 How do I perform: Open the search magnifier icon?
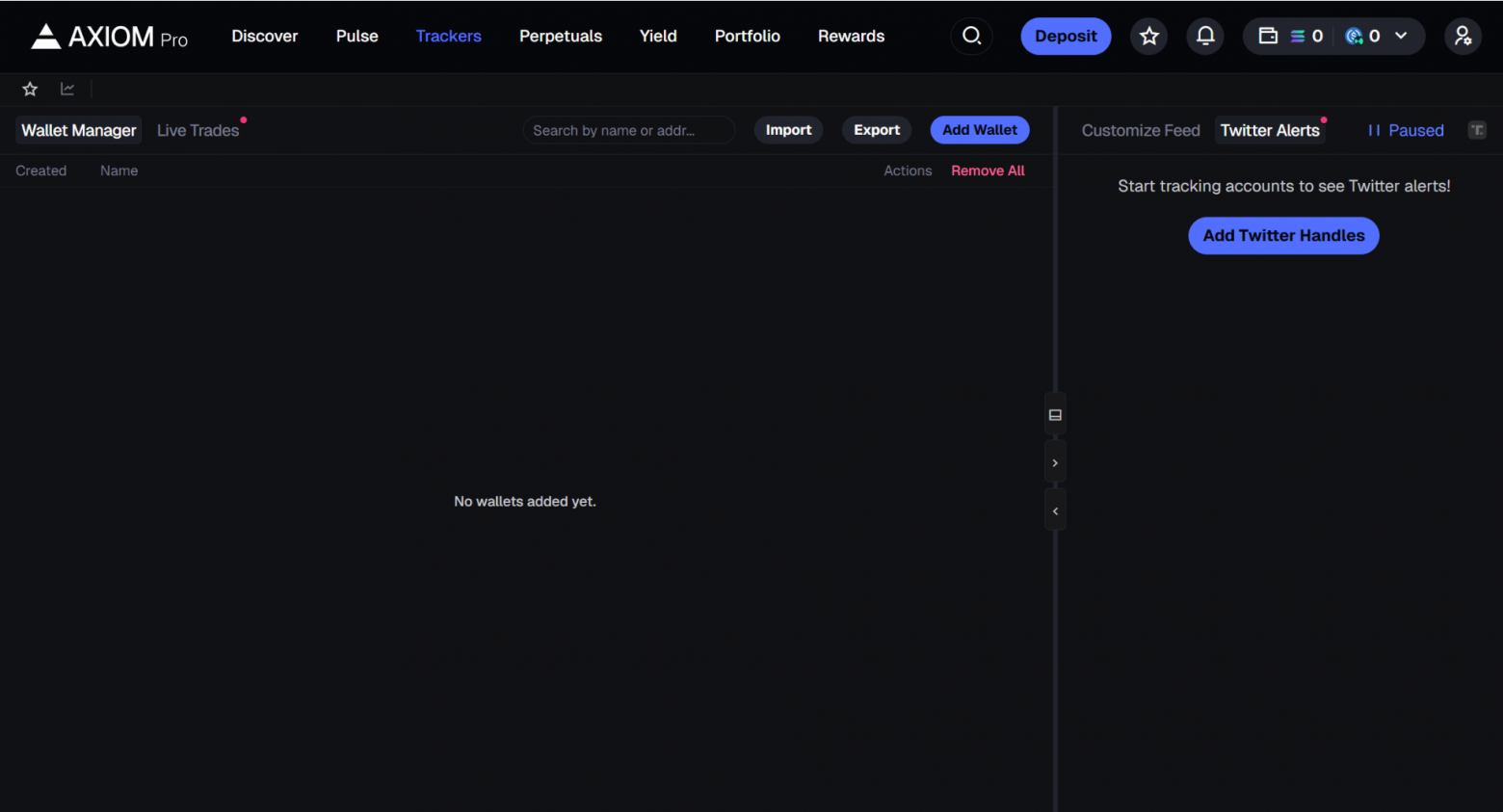971,36
